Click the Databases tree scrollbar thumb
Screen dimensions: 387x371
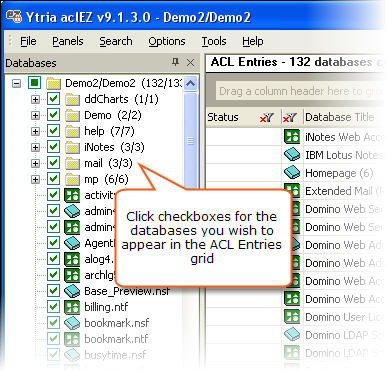click(x=190, y=141)
